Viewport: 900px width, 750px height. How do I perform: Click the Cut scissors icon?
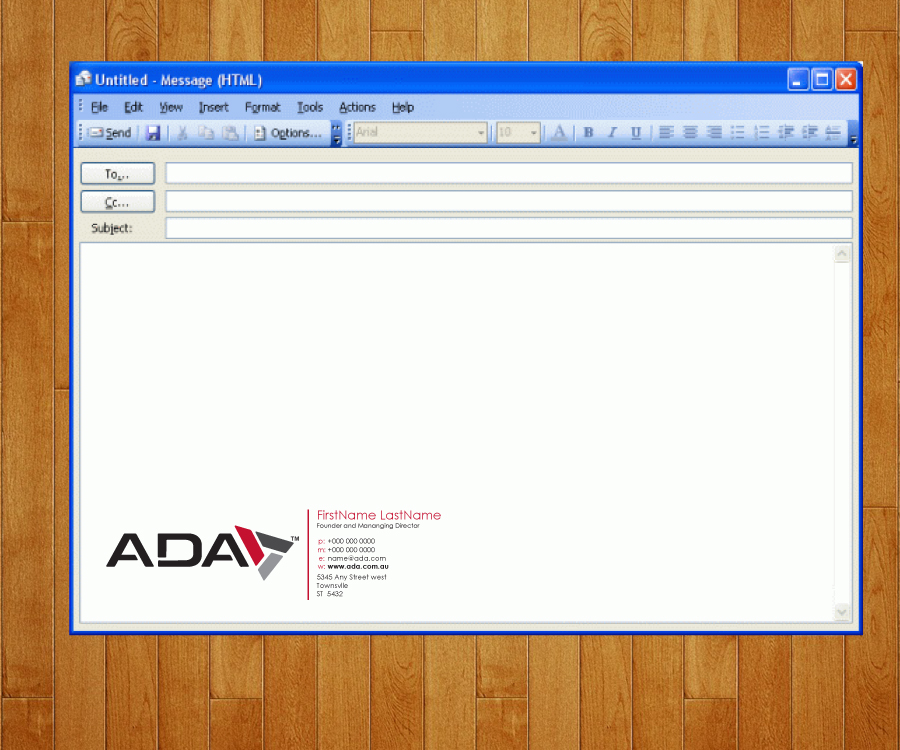click(183, 133)
